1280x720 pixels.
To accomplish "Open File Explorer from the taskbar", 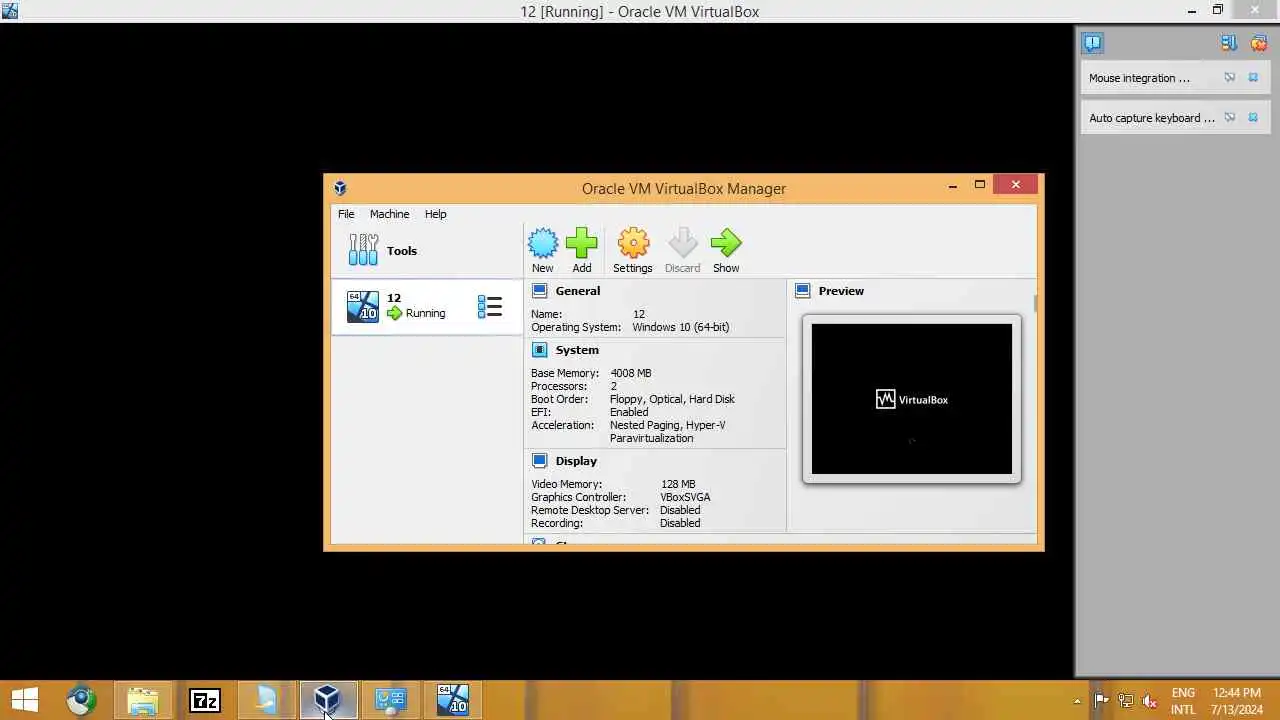I will coord(143,701).
